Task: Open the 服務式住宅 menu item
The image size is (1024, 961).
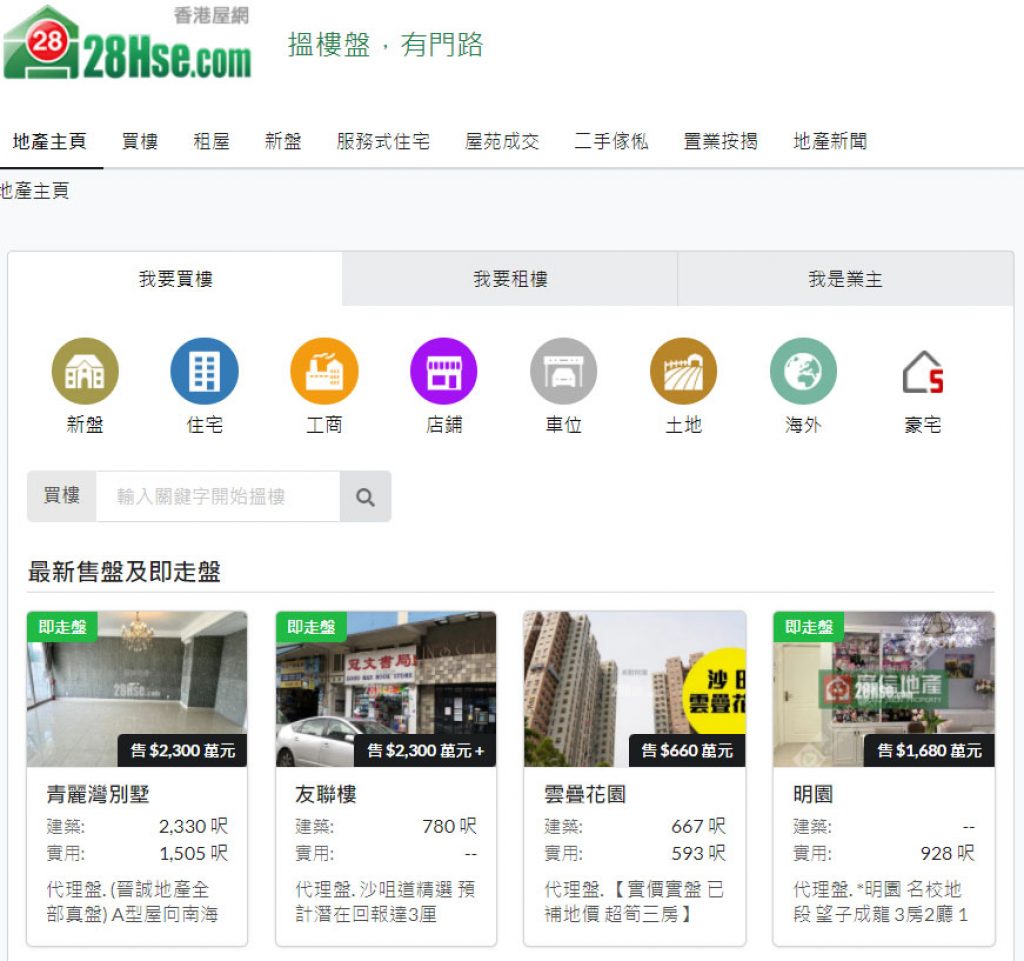Action: click(x=383, y=141)
